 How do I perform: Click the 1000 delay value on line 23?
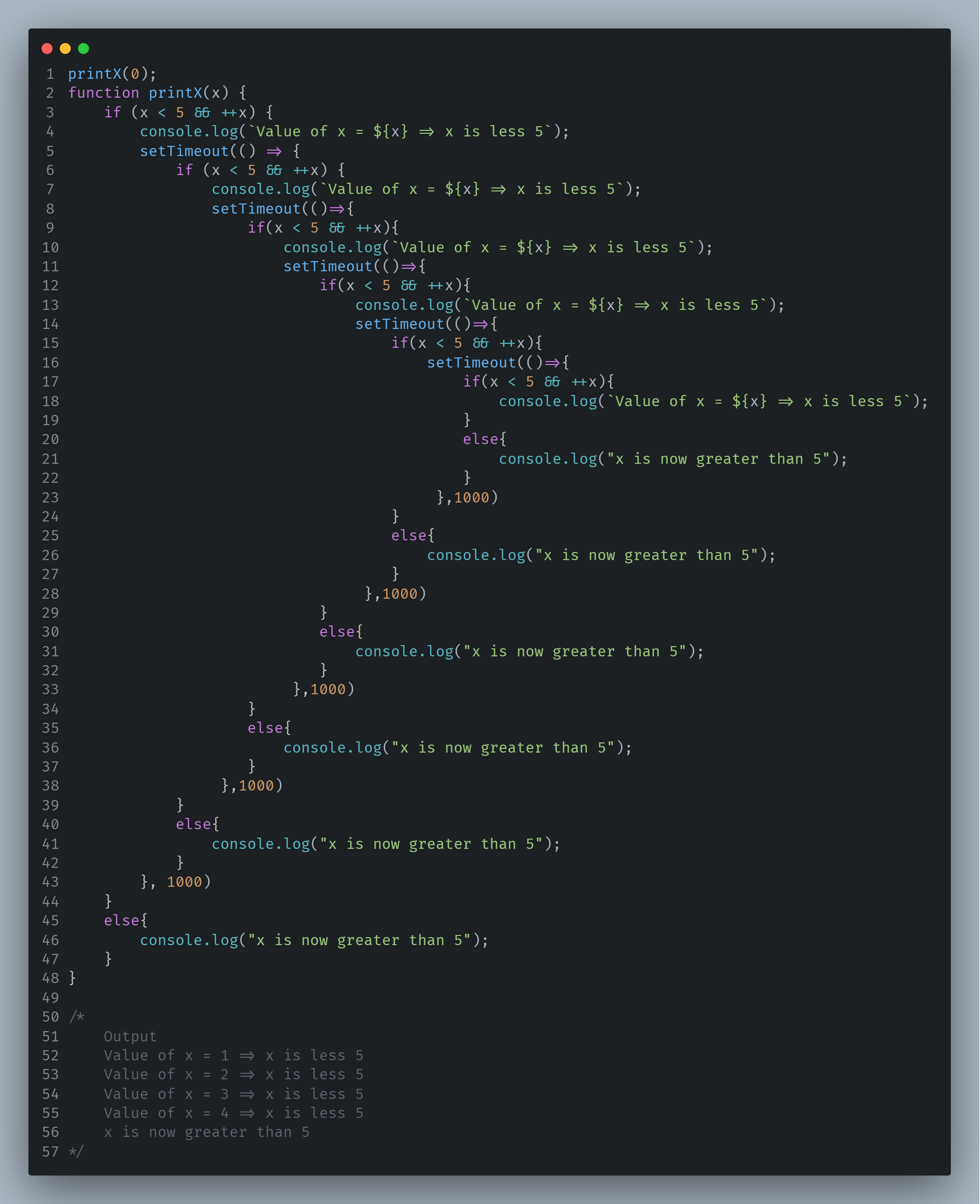(471, 497)
